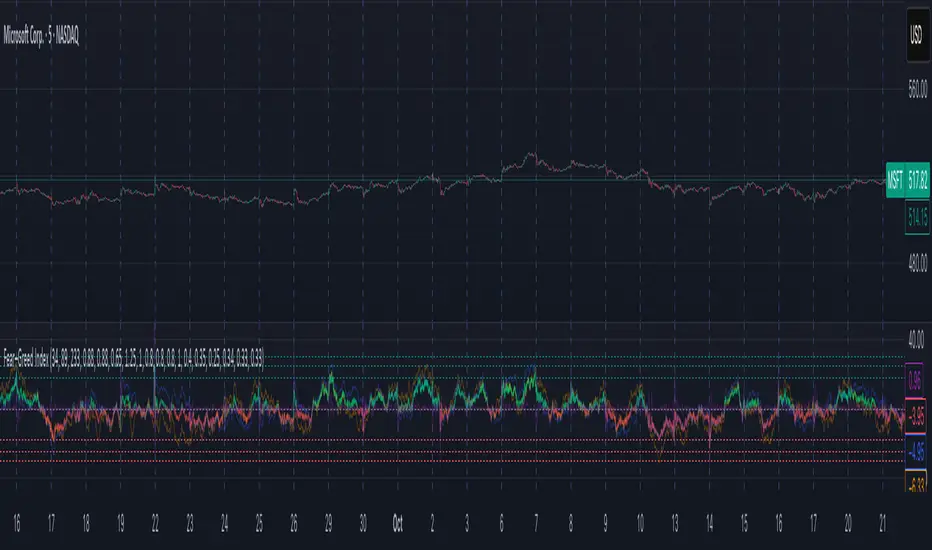Viewport: 932px width, 550px height.
Task: Click date 16 at left of time axis
Action: (x=17, y=521)
